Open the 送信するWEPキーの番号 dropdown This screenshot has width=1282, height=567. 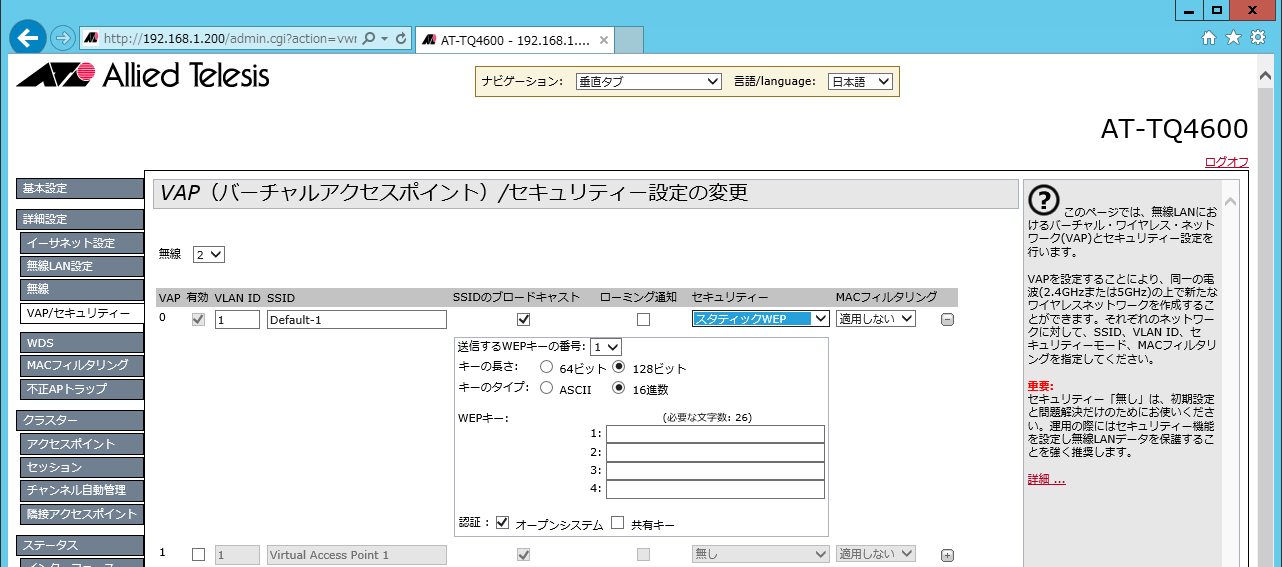pyautogui.click(x=606, y=347)
